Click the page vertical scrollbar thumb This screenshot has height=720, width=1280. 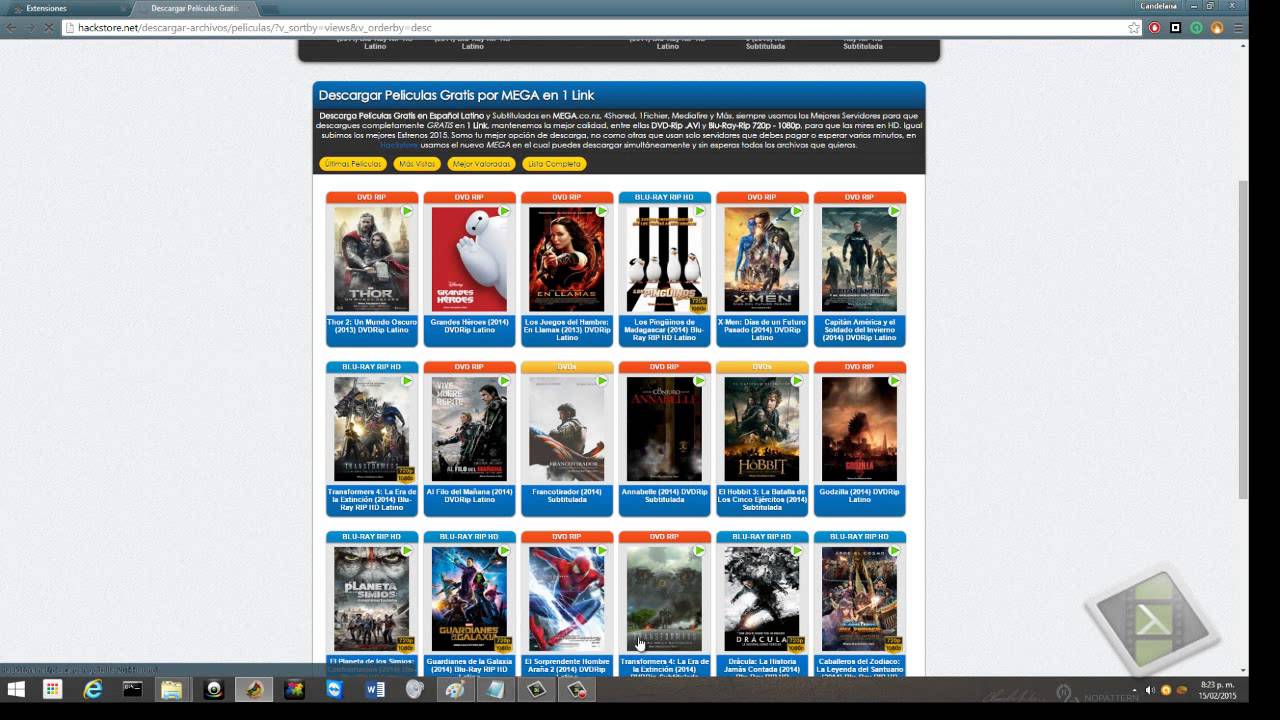tap(1243, 340)
